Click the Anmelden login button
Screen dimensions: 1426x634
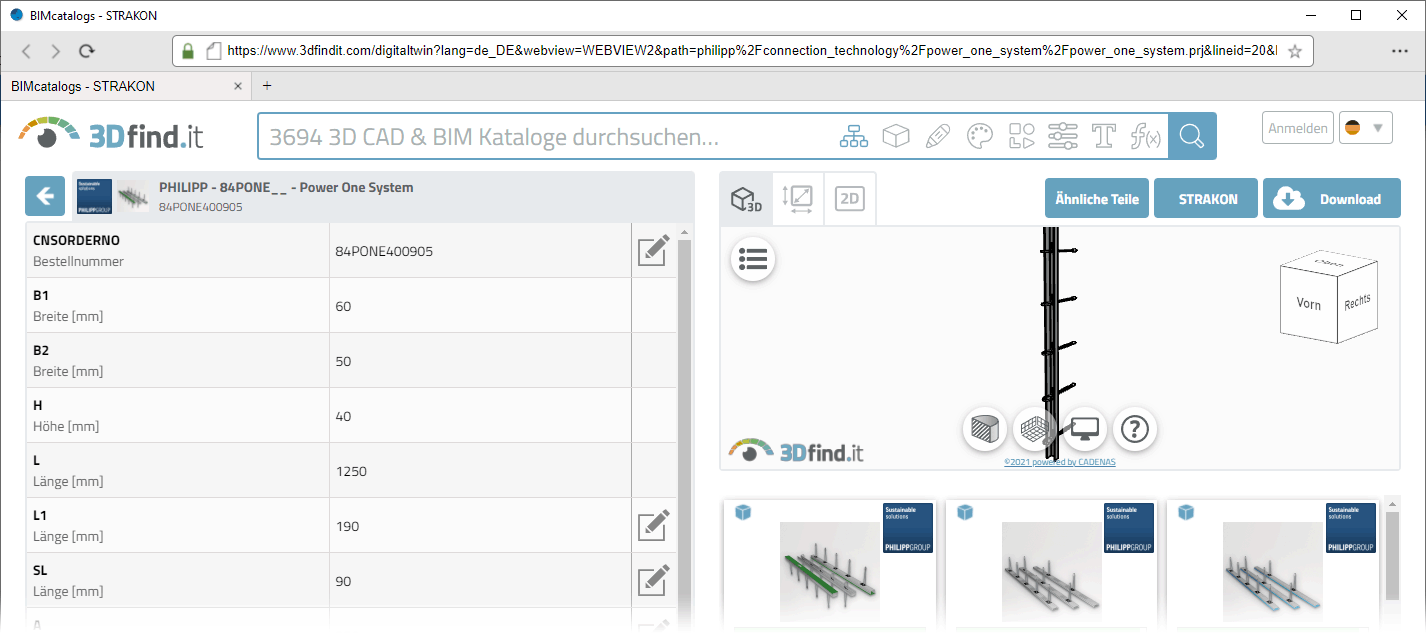click(1298, 128)
